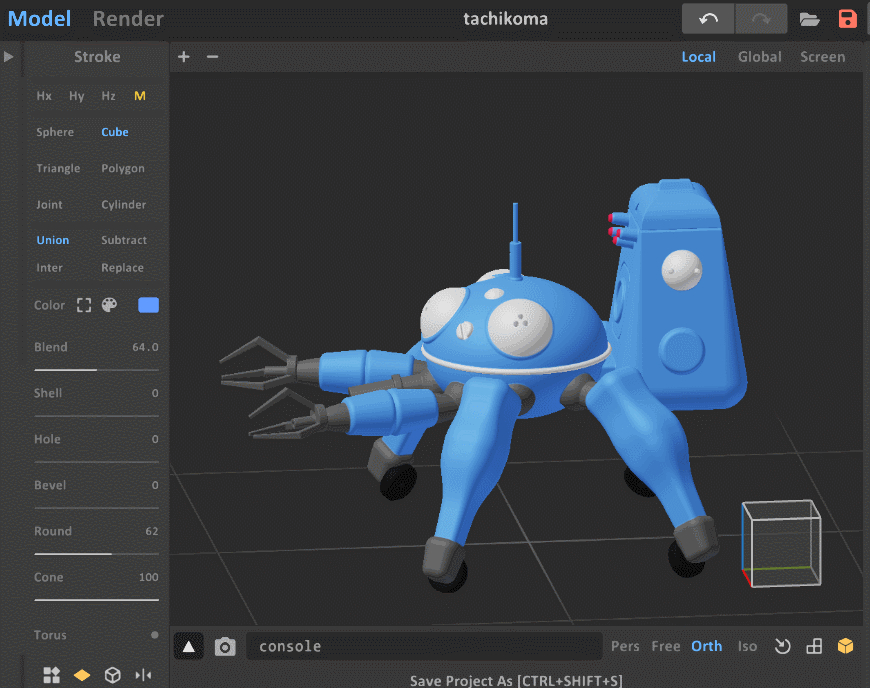Screen dimensions: 870x688
Task: Open a project with the folder icon
Action: 810,19
